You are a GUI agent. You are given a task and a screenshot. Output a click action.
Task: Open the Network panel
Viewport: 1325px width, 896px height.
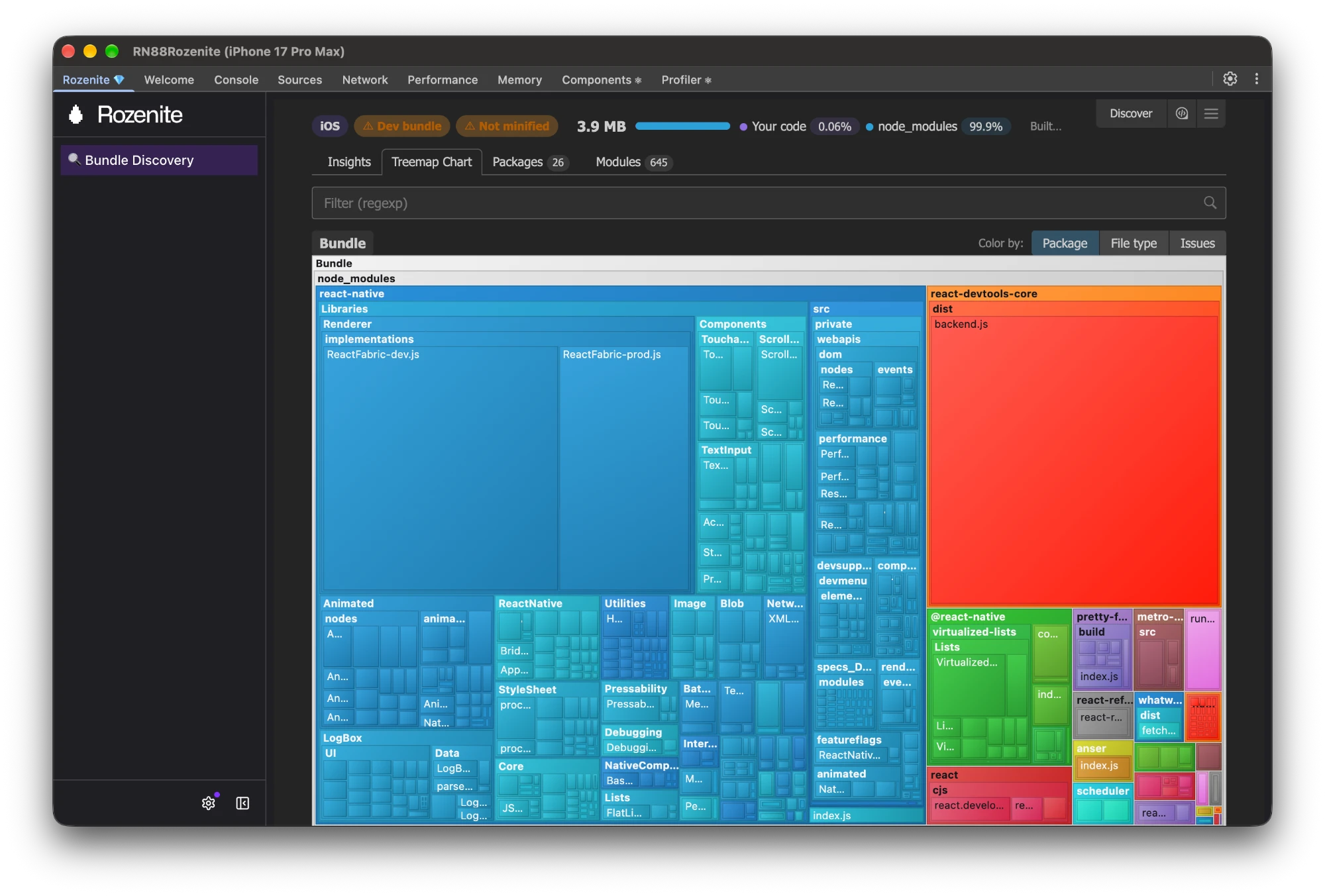pyautogui.click(x=365, y=79)
